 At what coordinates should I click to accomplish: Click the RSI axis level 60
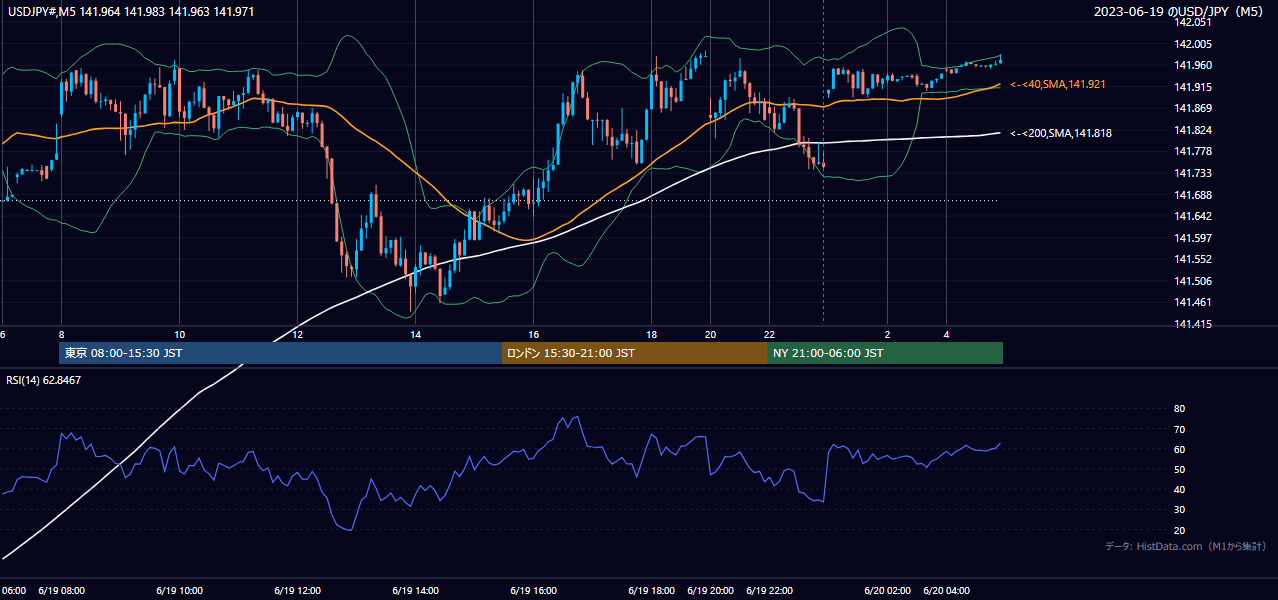pos(1179,449)
